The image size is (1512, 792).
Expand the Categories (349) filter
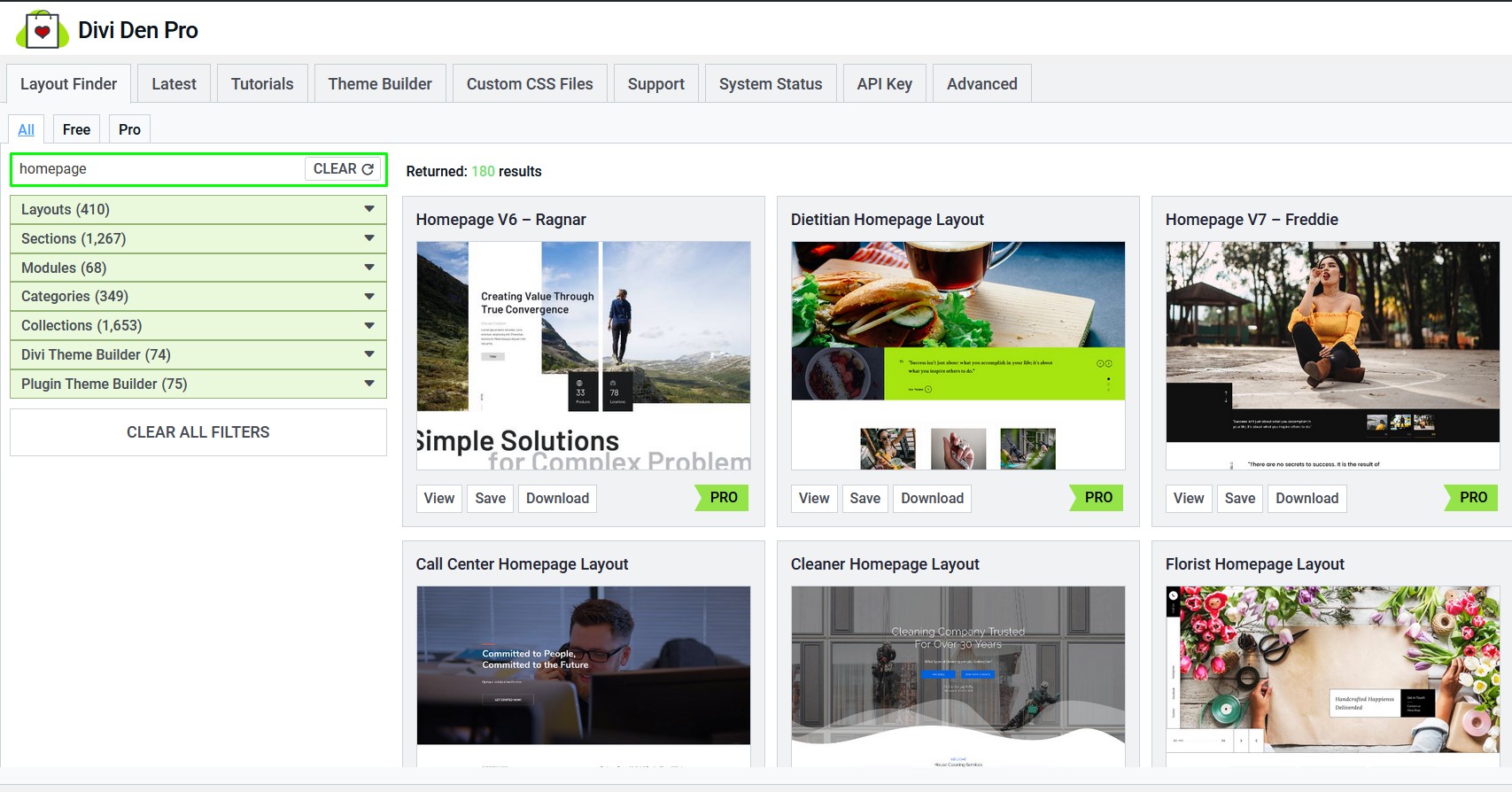click(198, 297)
